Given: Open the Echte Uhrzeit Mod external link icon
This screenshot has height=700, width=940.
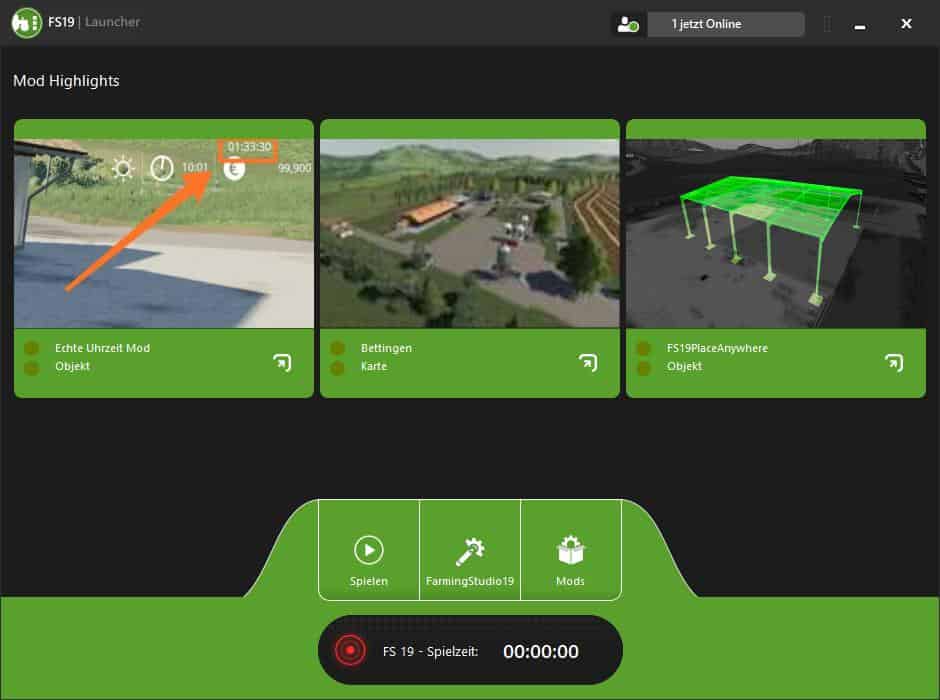Looking at the screenshot, I should (282, 362).
